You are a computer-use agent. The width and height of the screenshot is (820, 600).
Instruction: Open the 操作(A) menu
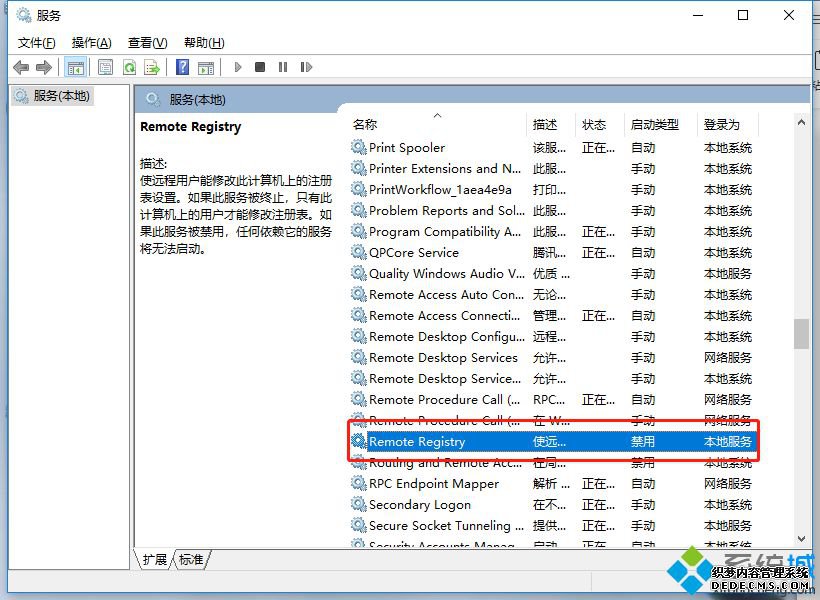(x=92, y=43)
